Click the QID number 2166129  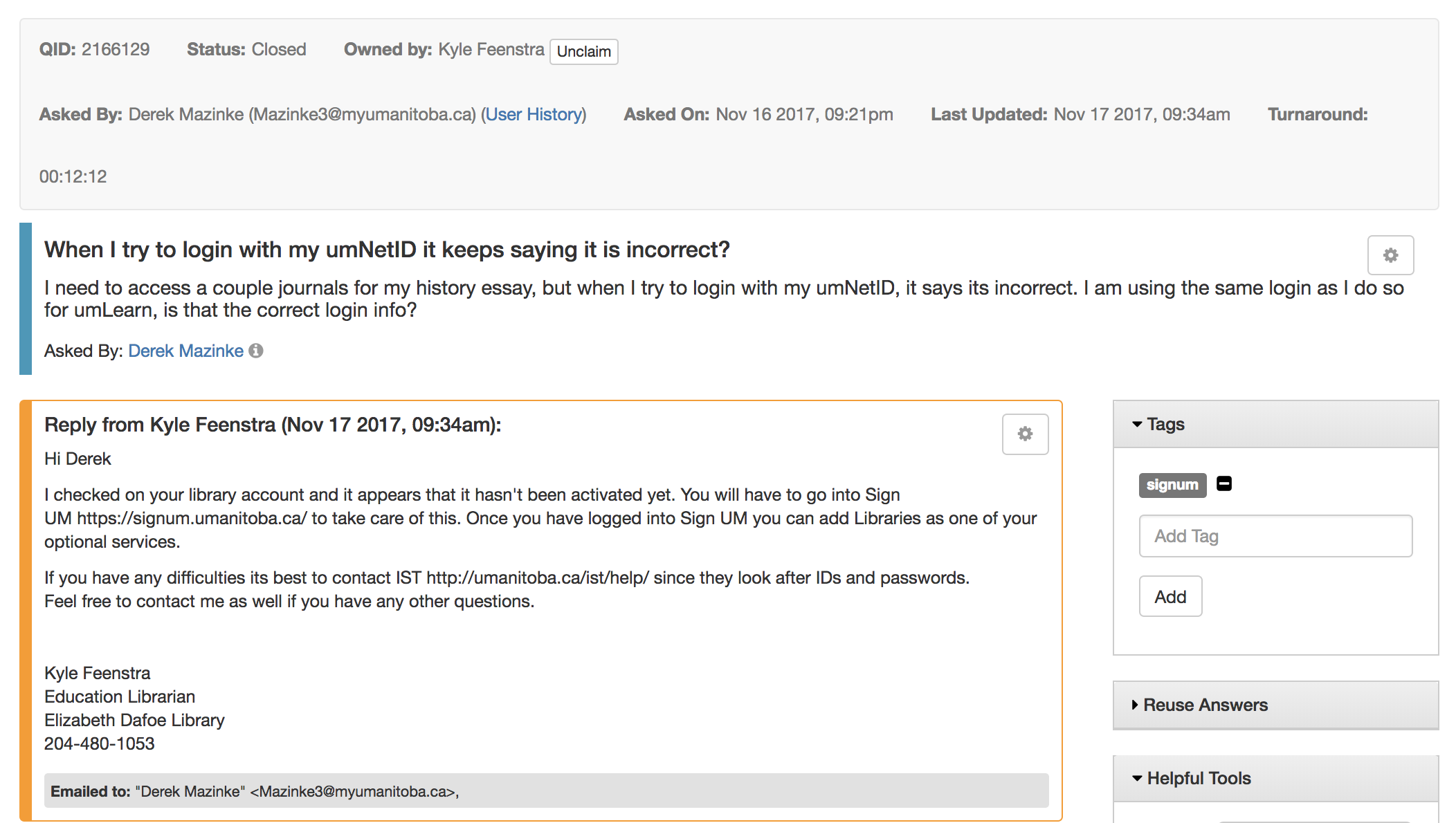pyautogui.click(x=115, y=49)
